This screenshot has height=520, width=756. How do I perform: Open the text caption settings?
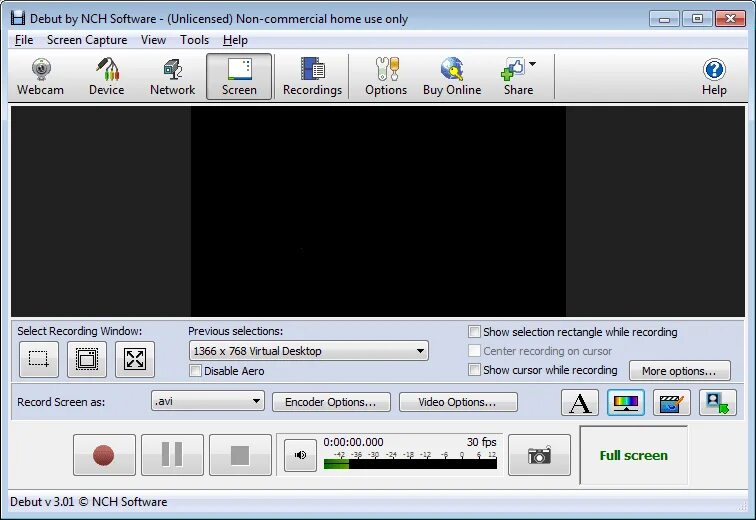click(x=580, y=403)
